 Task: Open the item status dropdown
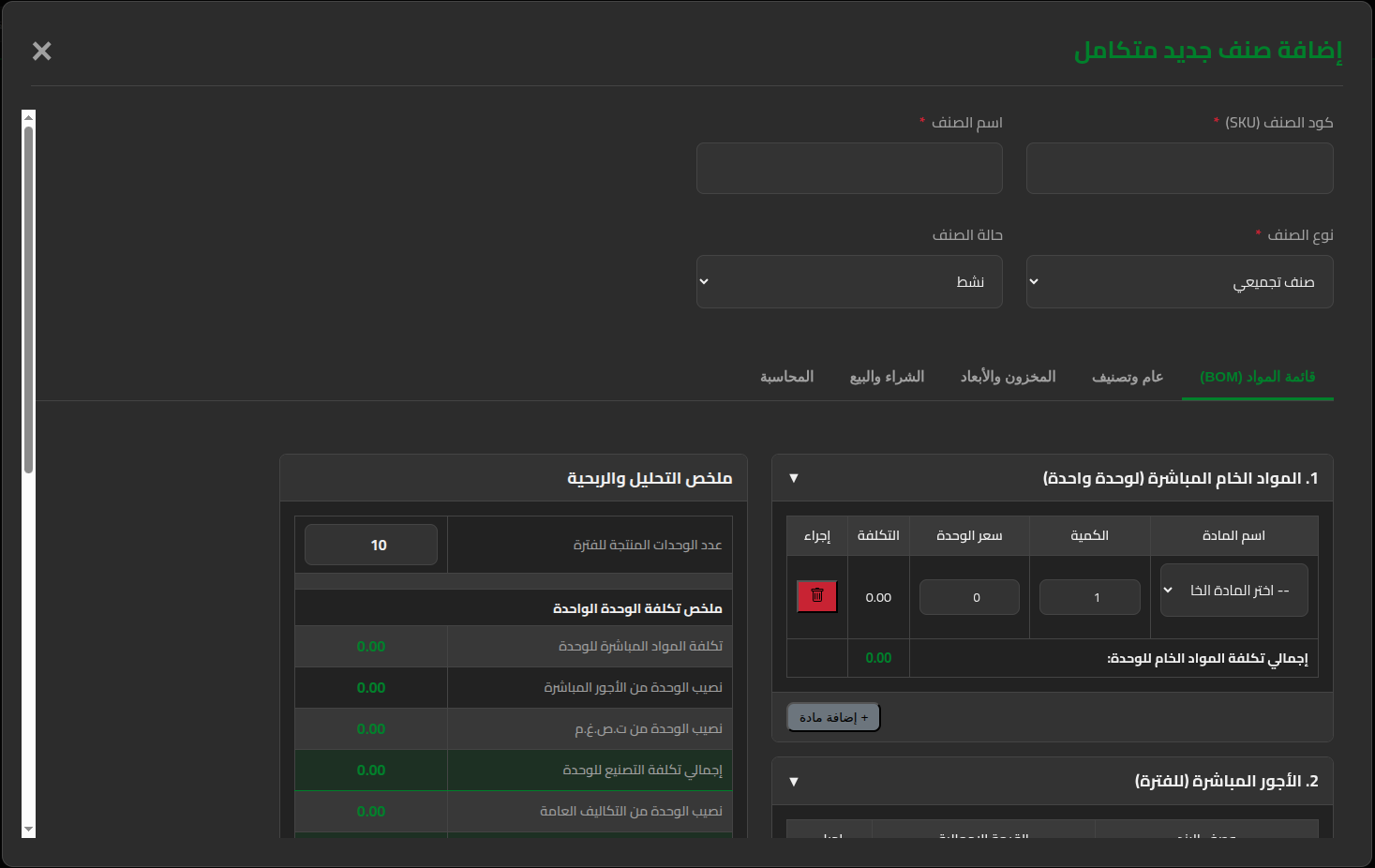click(849, 282)
